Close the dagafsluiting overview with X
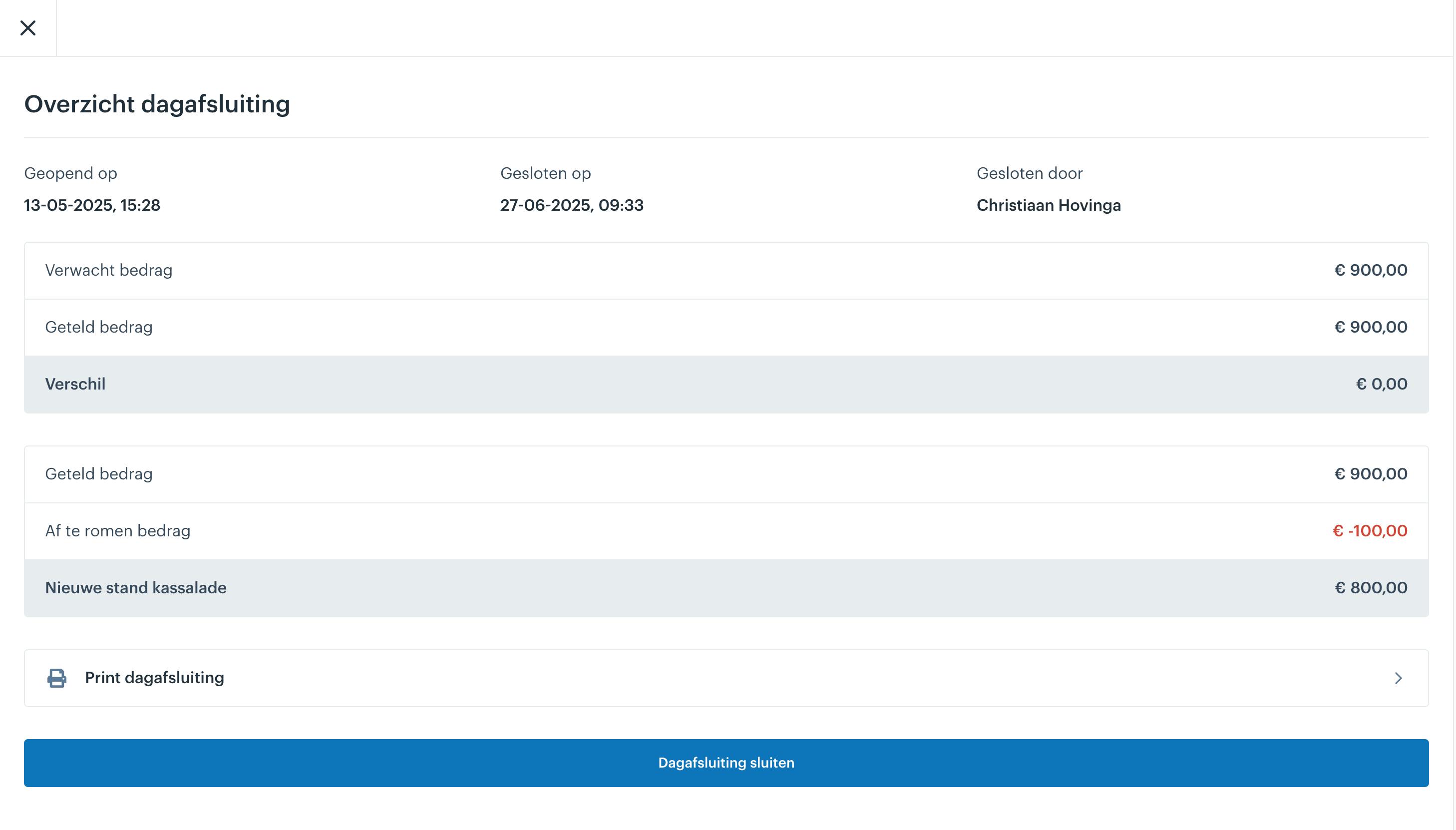1456x830 pixels. point(28,28)
